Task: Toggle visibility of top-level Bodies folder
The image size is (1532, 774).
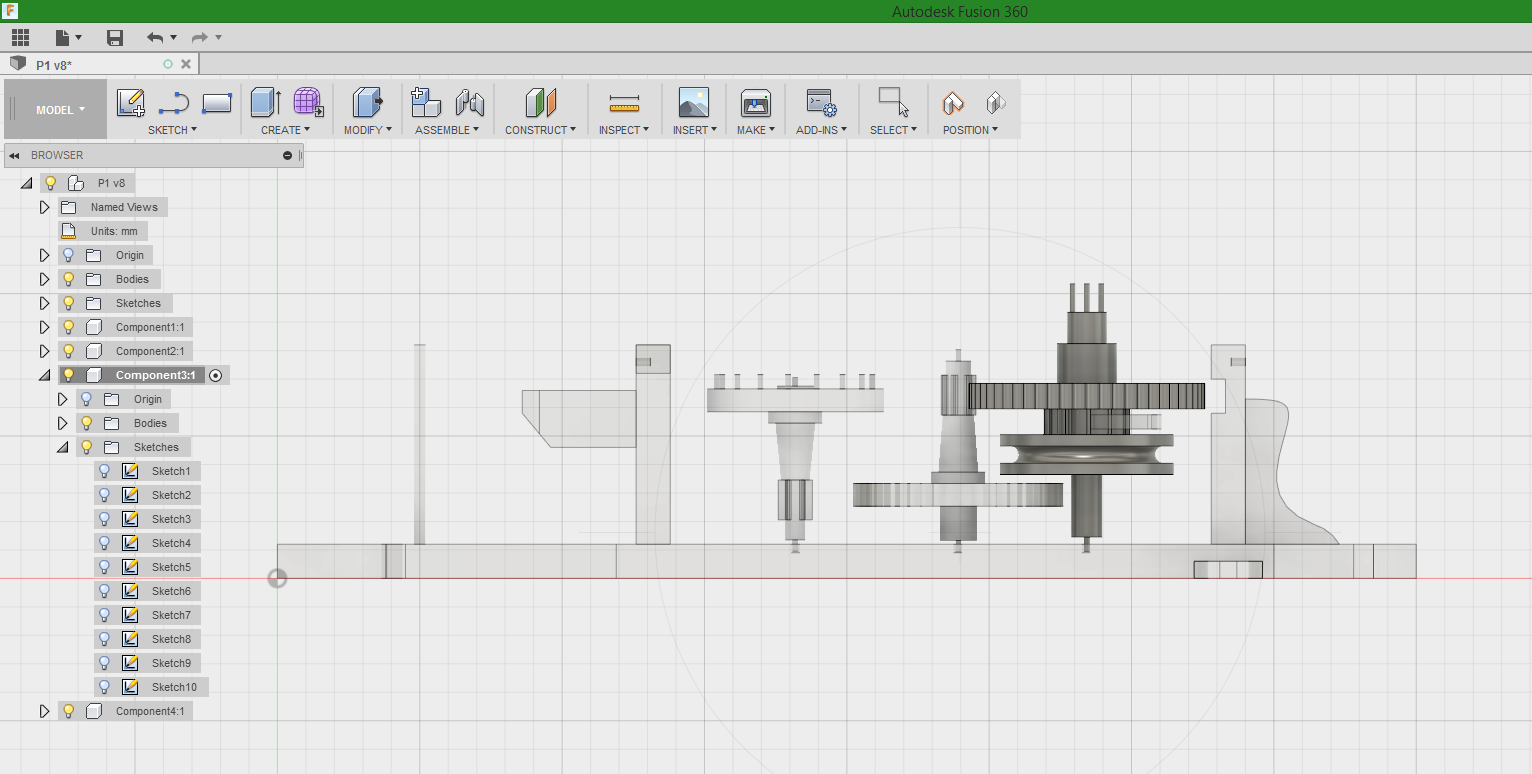Action: (x=68, y=279)
